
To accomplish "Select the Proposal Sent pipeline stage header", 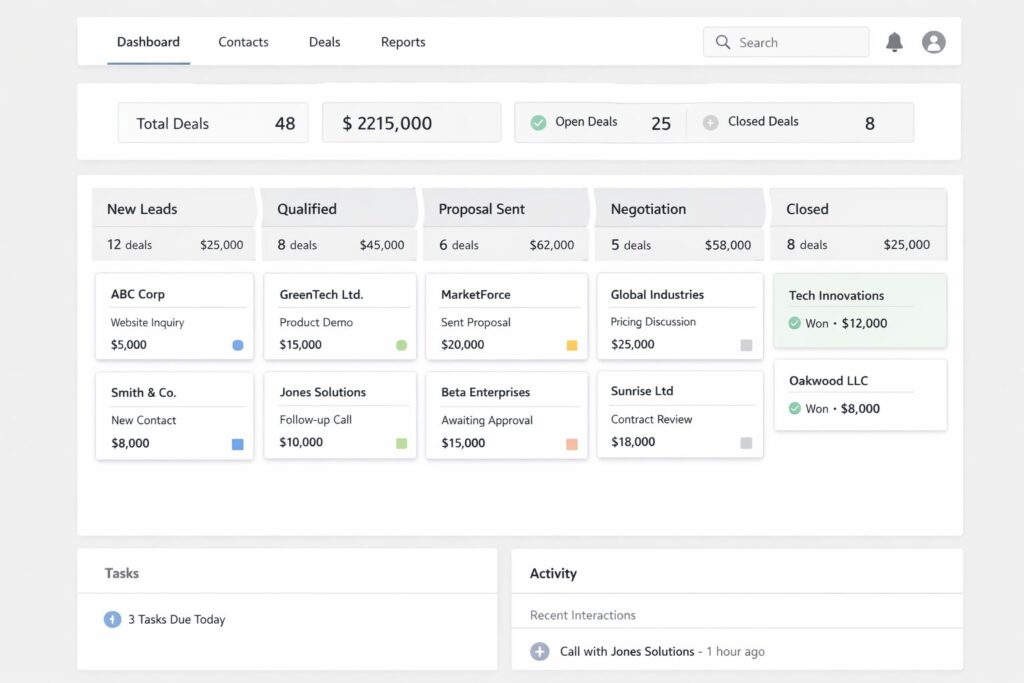I will 505,208.
